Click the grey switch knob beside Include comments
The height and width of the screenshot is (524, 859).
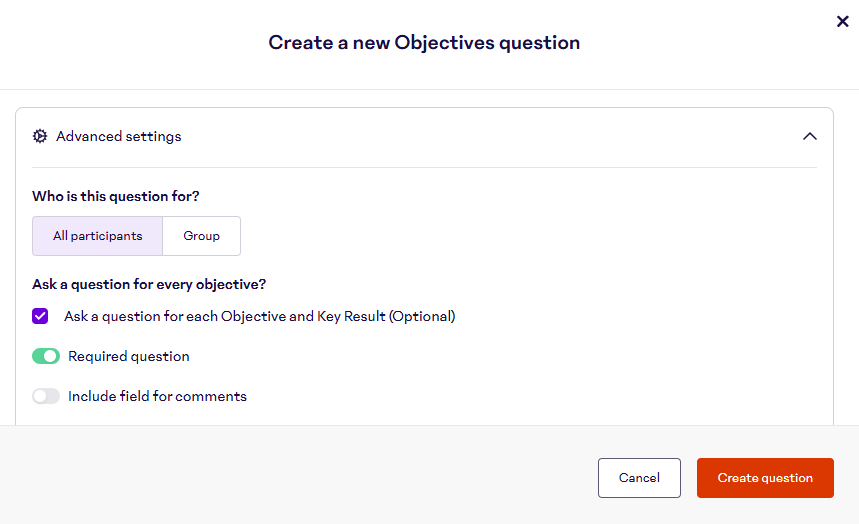[x=40, y=396]
